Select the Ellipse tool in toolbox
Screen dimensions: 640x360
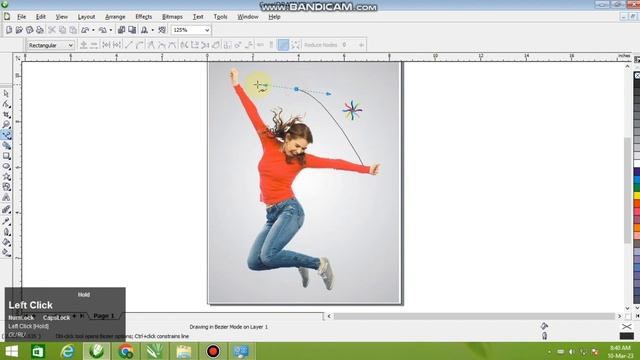[x=6, y=166]
